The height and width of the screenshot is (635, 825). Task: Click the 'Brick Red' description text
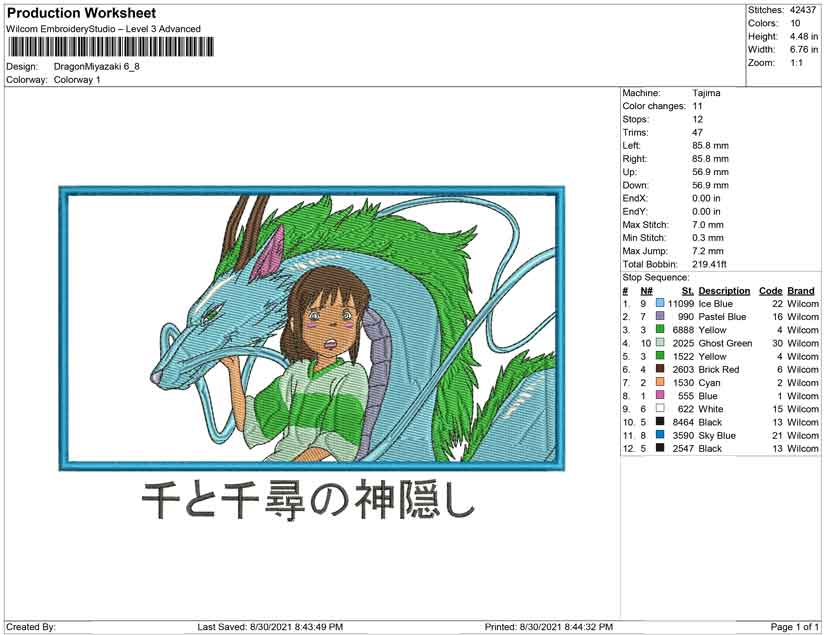[719, 369]
